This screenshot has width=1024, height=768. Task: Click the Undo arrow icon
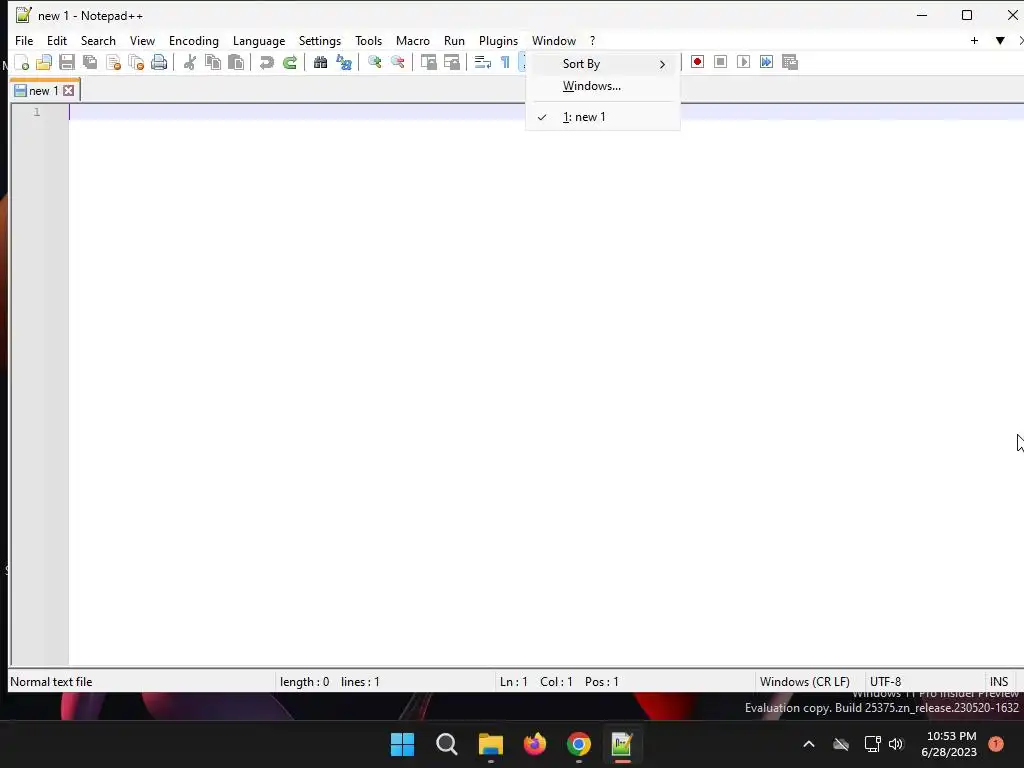point(266,63)
